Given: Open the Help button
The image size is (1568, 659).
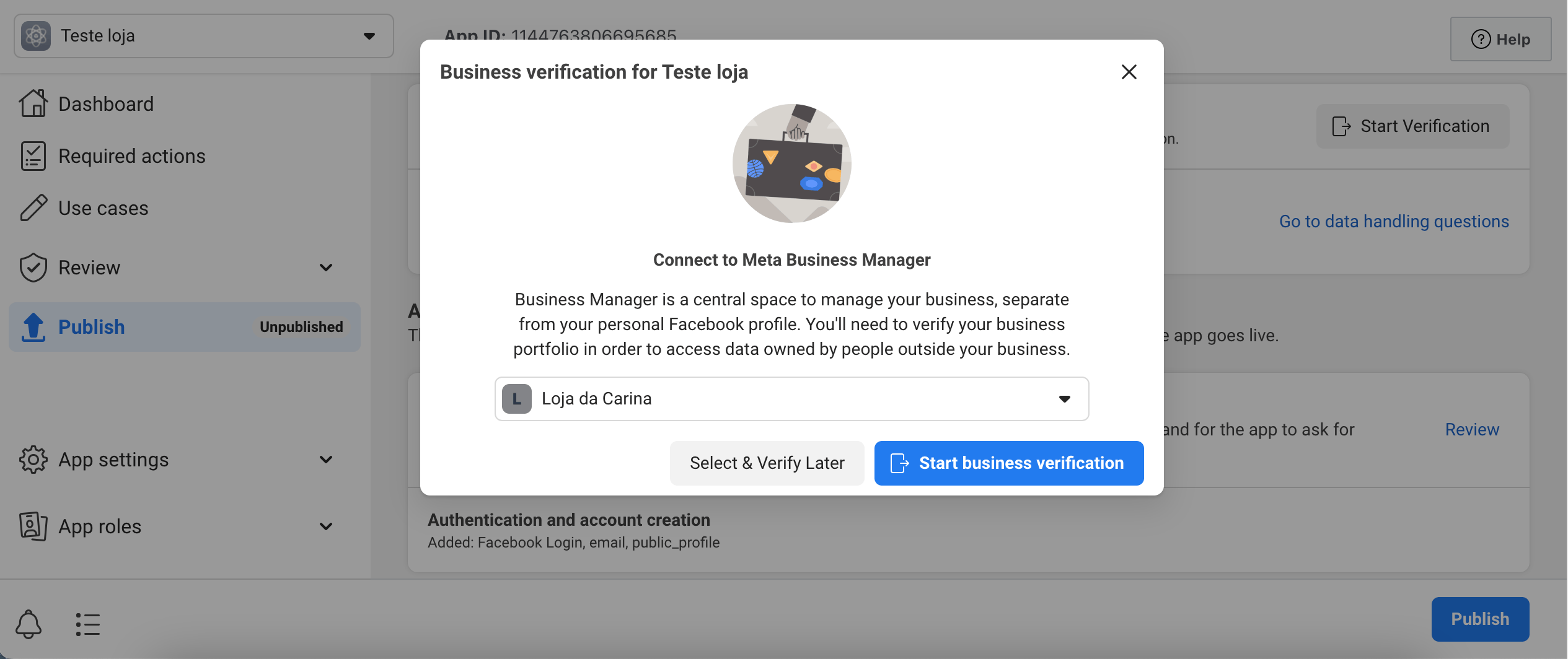Looking at the screenshot, I should click(x=1500, y=39).
